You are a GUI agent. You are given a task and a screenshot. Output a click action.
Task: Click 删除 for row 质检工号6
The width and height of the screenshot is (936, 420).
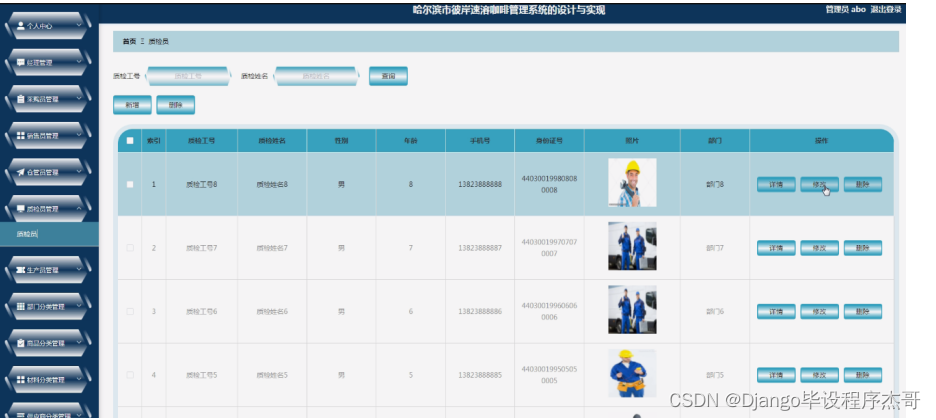point(863,311)
